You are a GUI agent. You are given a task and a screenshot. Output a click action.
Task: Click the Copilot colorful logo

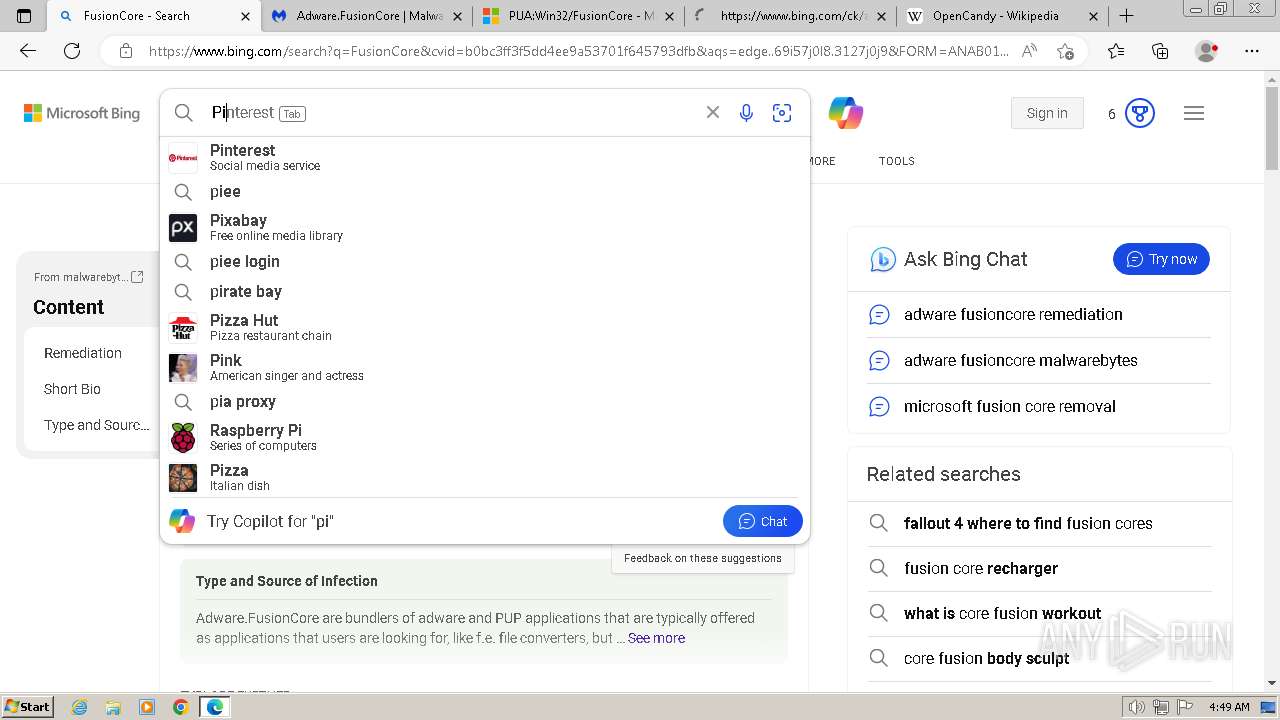pos(846,113)
